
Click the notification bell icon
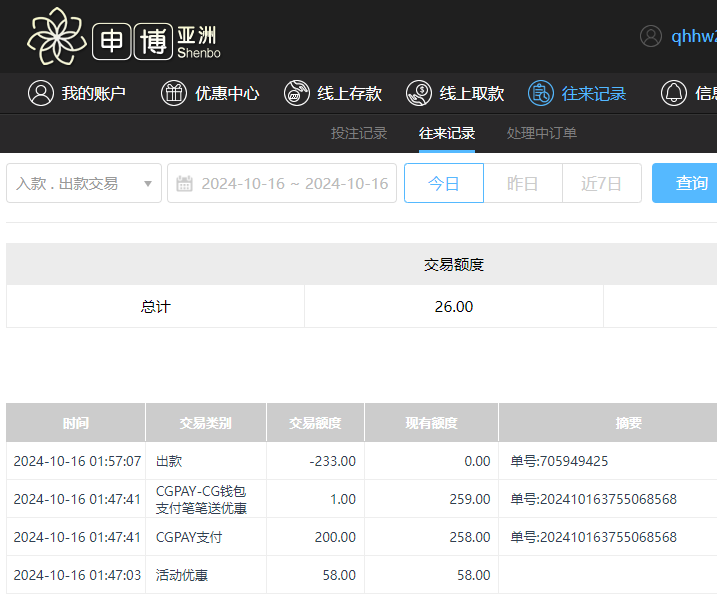[674, 93]
